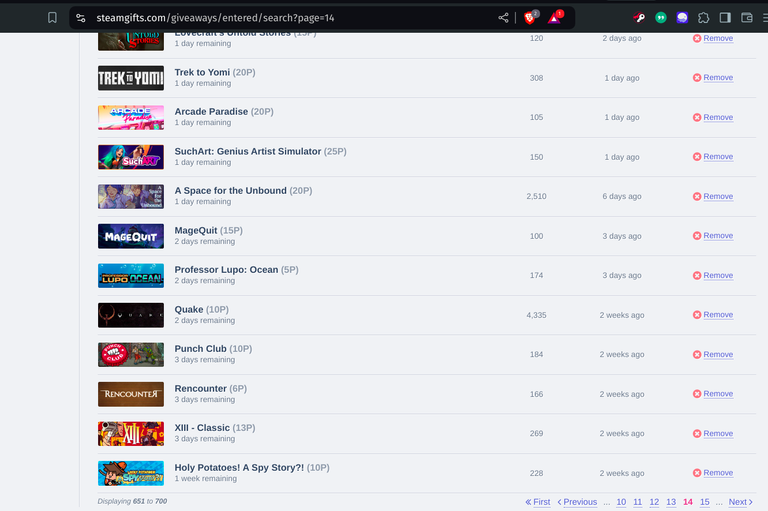The width and height of the screenshot is (768, 511).
Task: Click red remove icon for SuchArt
Action: coord(697,157)
